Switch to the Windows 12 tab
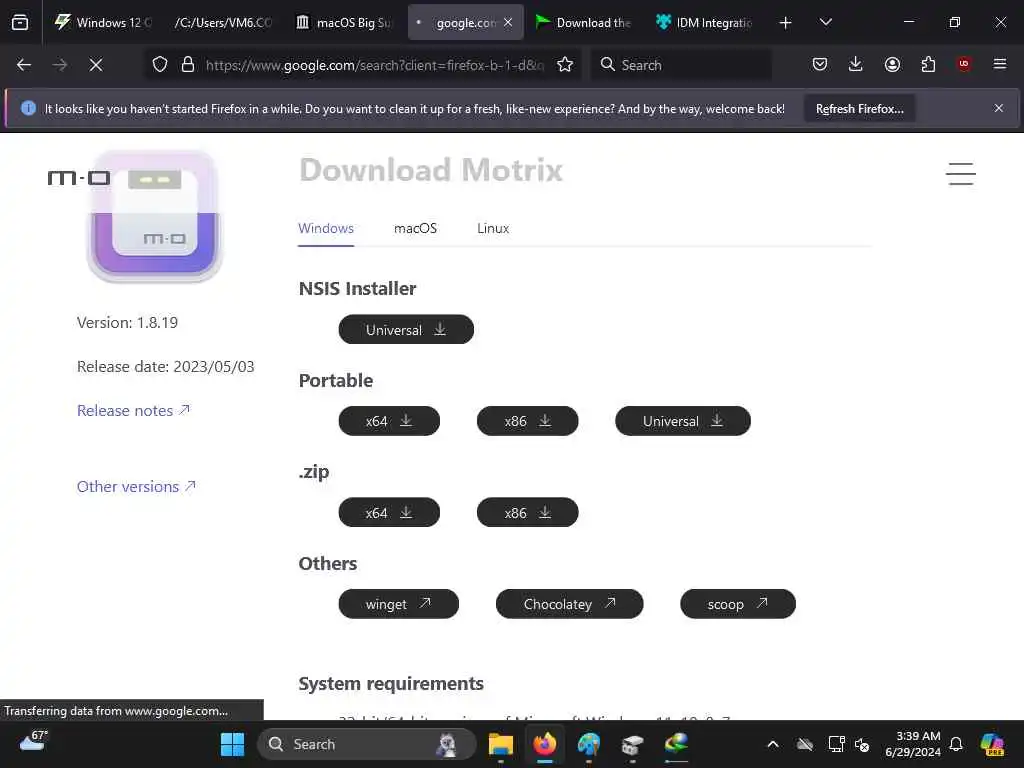 103,22
